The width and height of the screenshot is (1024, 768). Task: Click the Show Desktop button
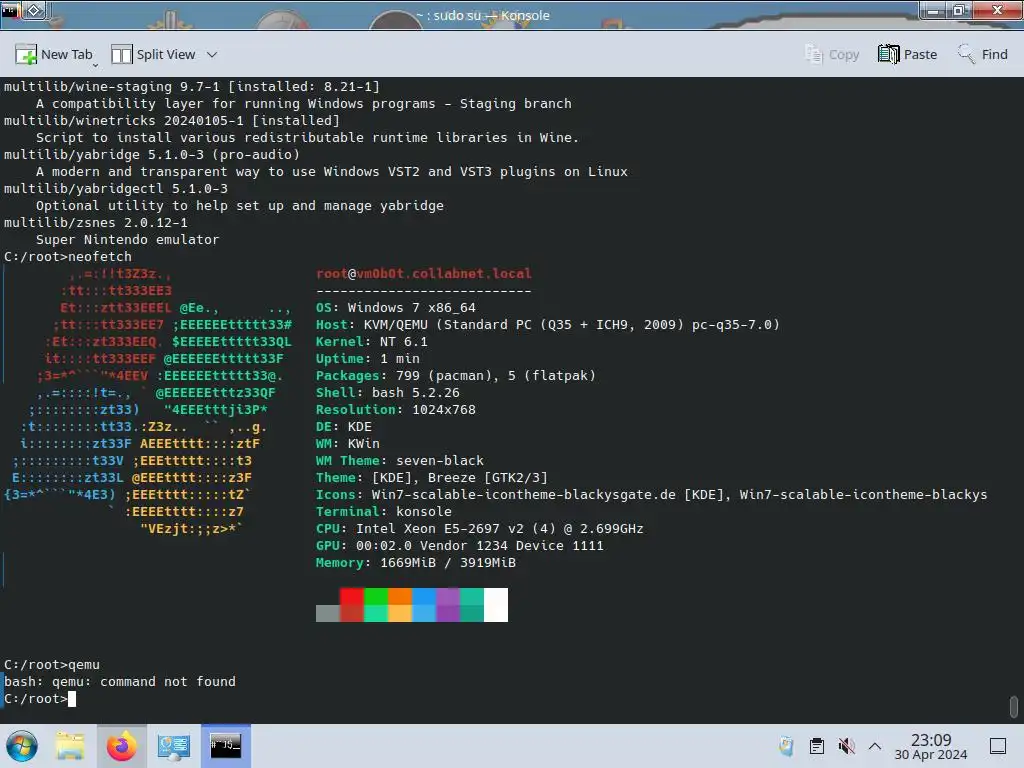(998, 746)
